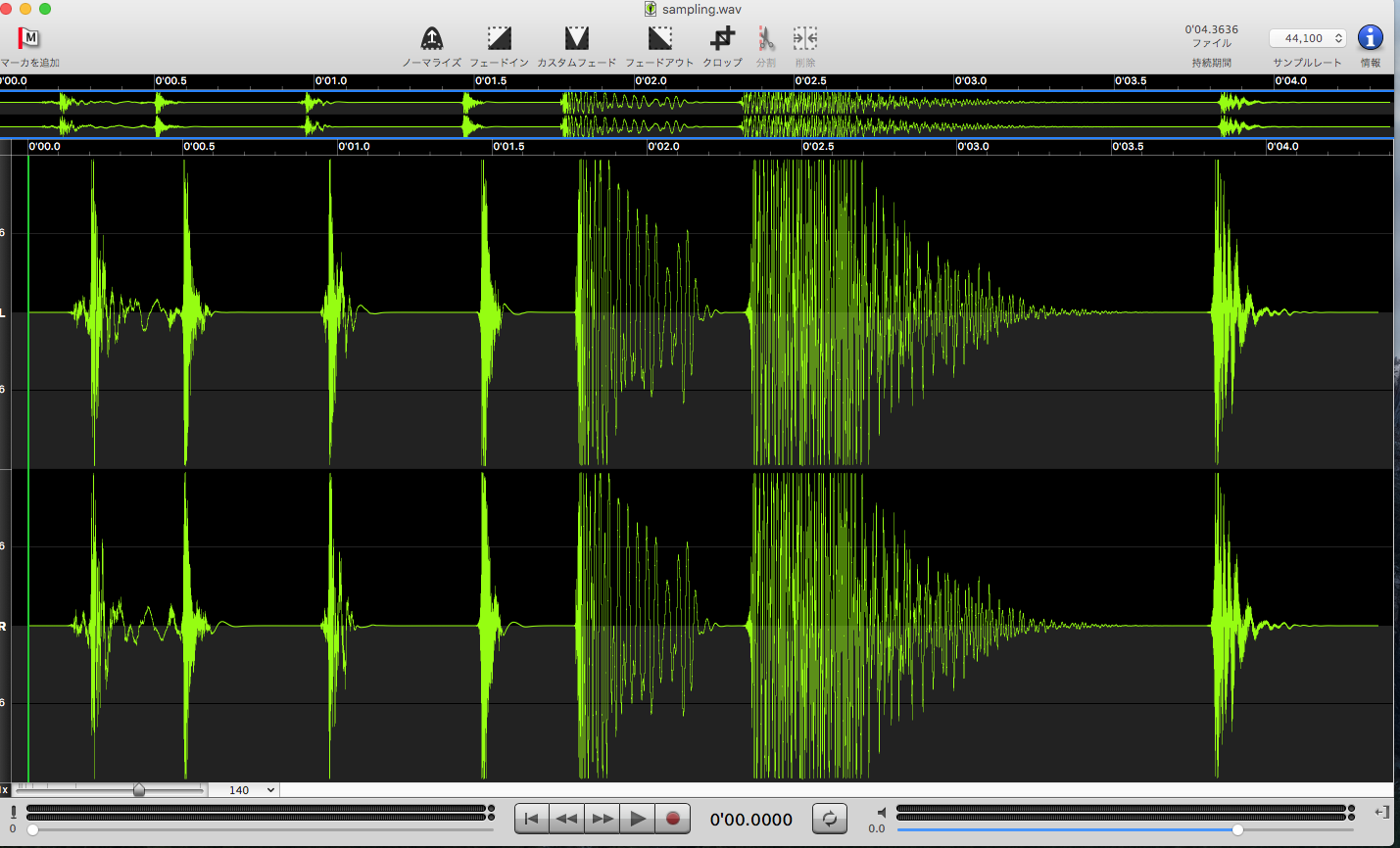Click the 0'00.0000 time display

[751, 820]
